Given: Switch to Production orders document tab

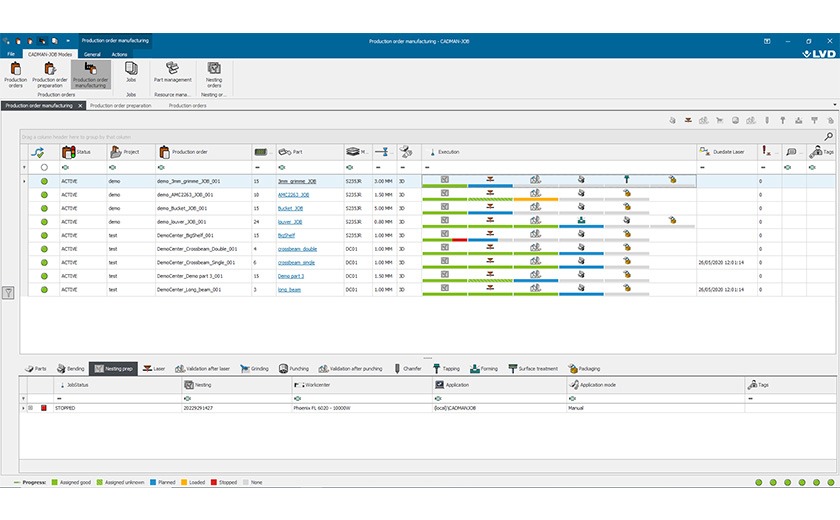Looking at the screenshot, I should click(x=188, y=105).
